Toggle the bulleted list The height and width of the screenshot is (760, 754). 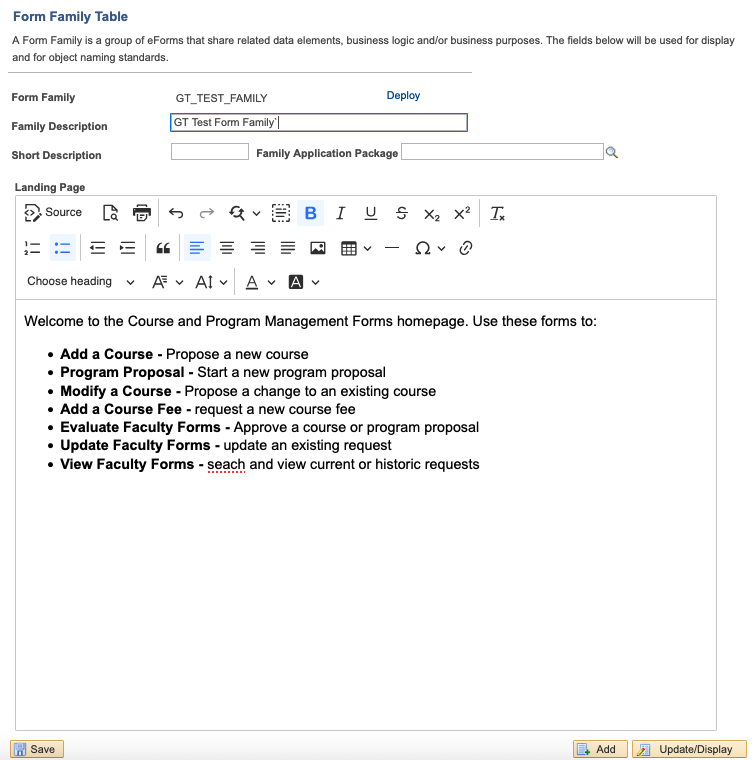tap(63, 248)
